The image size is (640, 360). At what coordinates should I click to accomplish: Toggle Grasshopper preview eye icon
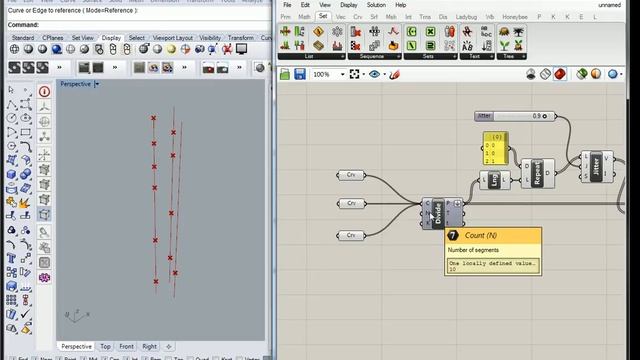[x=374, y=74]
